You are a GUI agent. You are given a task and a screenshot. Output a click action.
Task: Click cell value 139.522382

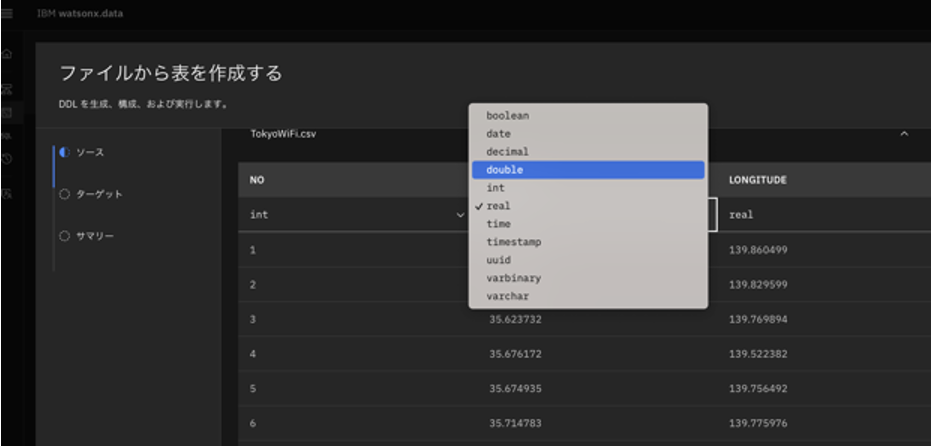coord(758,354)
